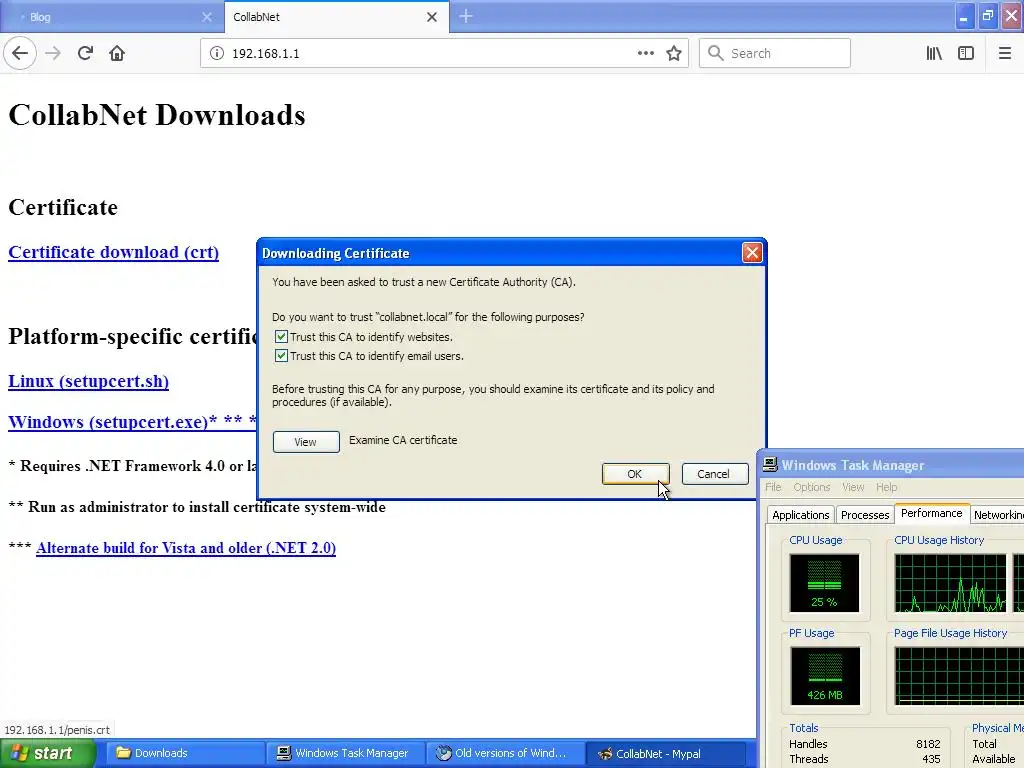
Task: Select CollabNet - Mypal taskbar button
Action: [x=666, y=754]
